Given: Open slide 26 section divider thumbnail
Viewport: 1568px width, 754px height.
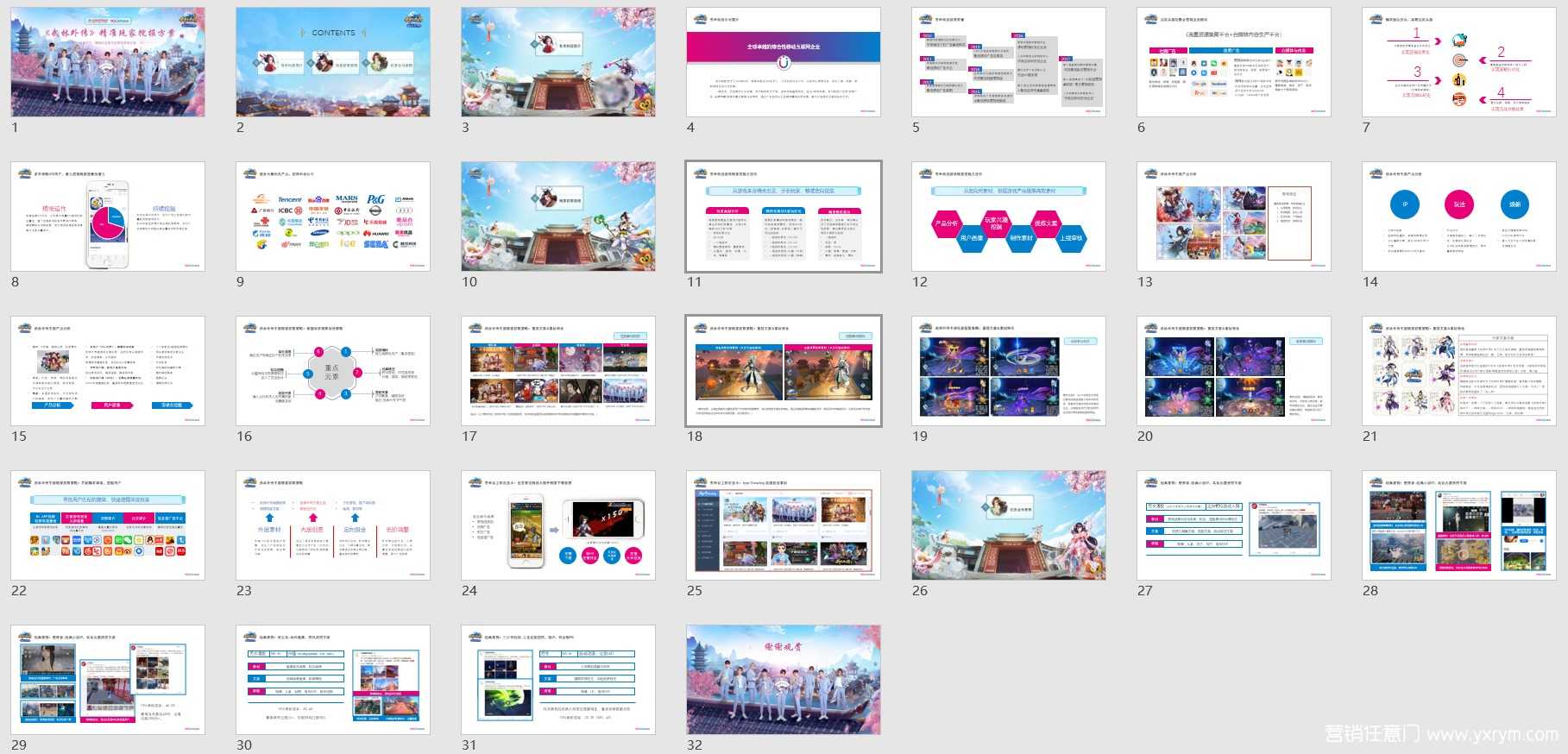Looking at the screenshot, I should [1009, 525].
